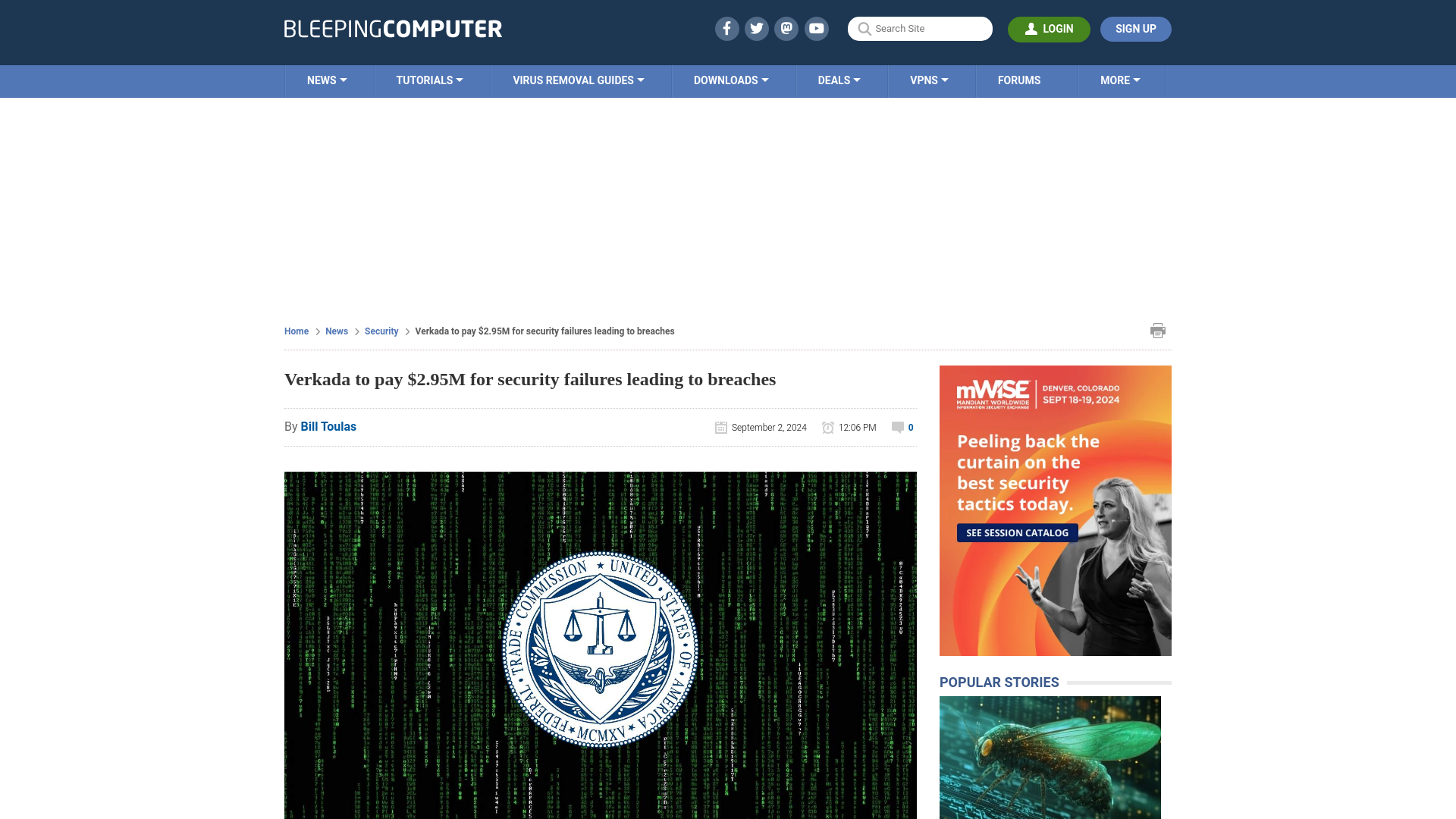Screen dimensions: 1456x819
Task: Expand the TUTORIALS dropdown menu
Action: coord(429,80)
